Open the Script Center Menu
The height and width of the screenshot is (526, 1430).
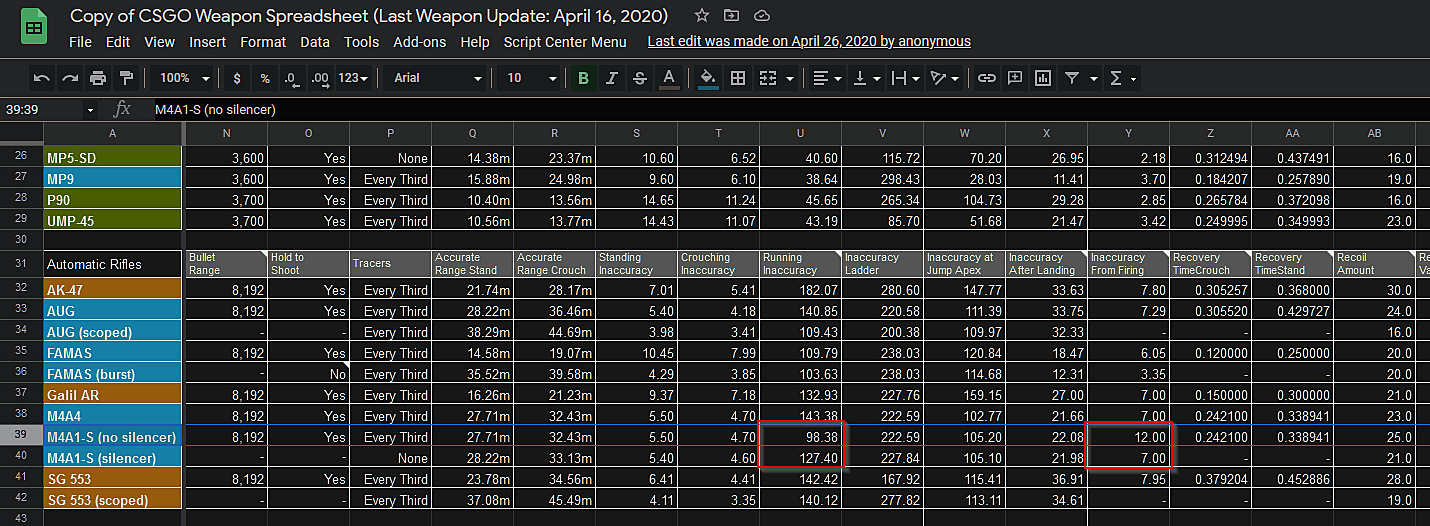565,42
